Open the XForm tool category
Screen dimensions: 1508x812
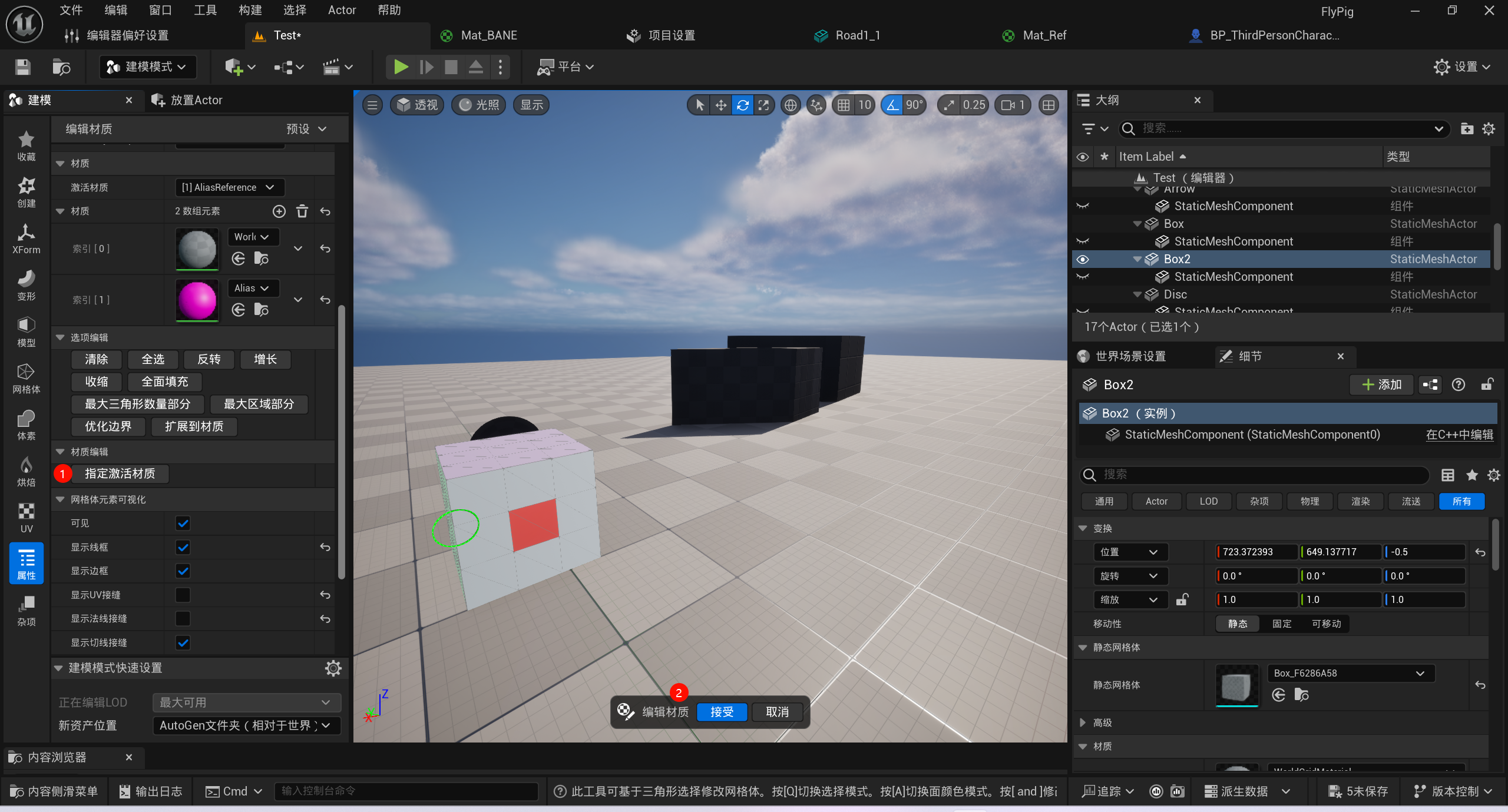26,238
